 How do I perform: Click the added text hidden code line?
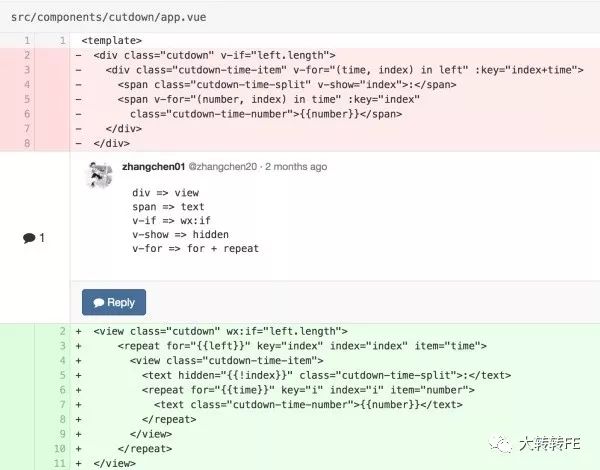[x=326, y=375]
